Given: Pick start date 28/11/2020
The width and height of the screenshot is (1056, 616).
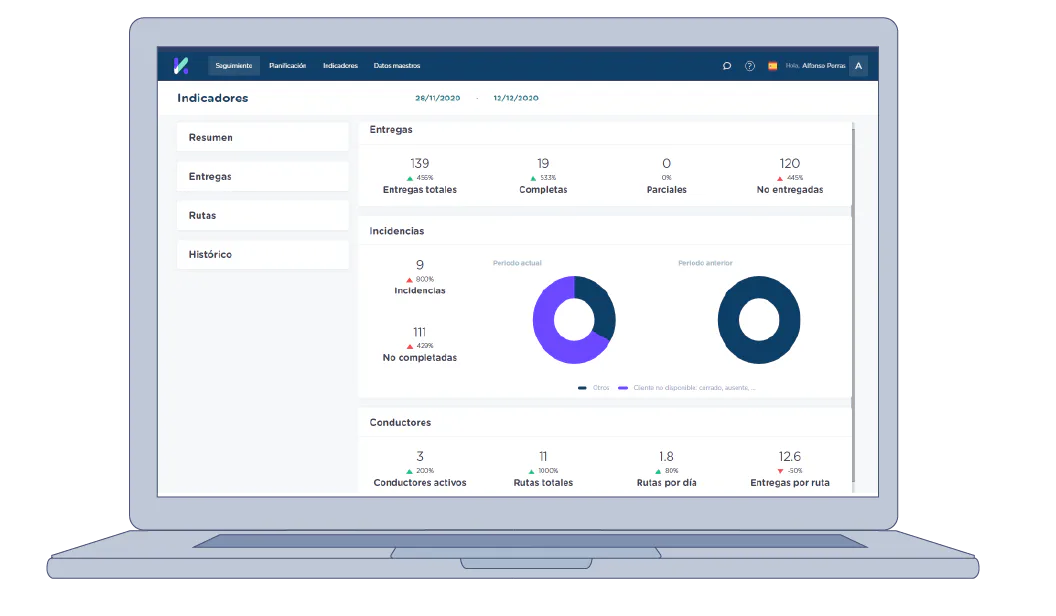Looking at the screenshot, I should click(x=438, y=98).
